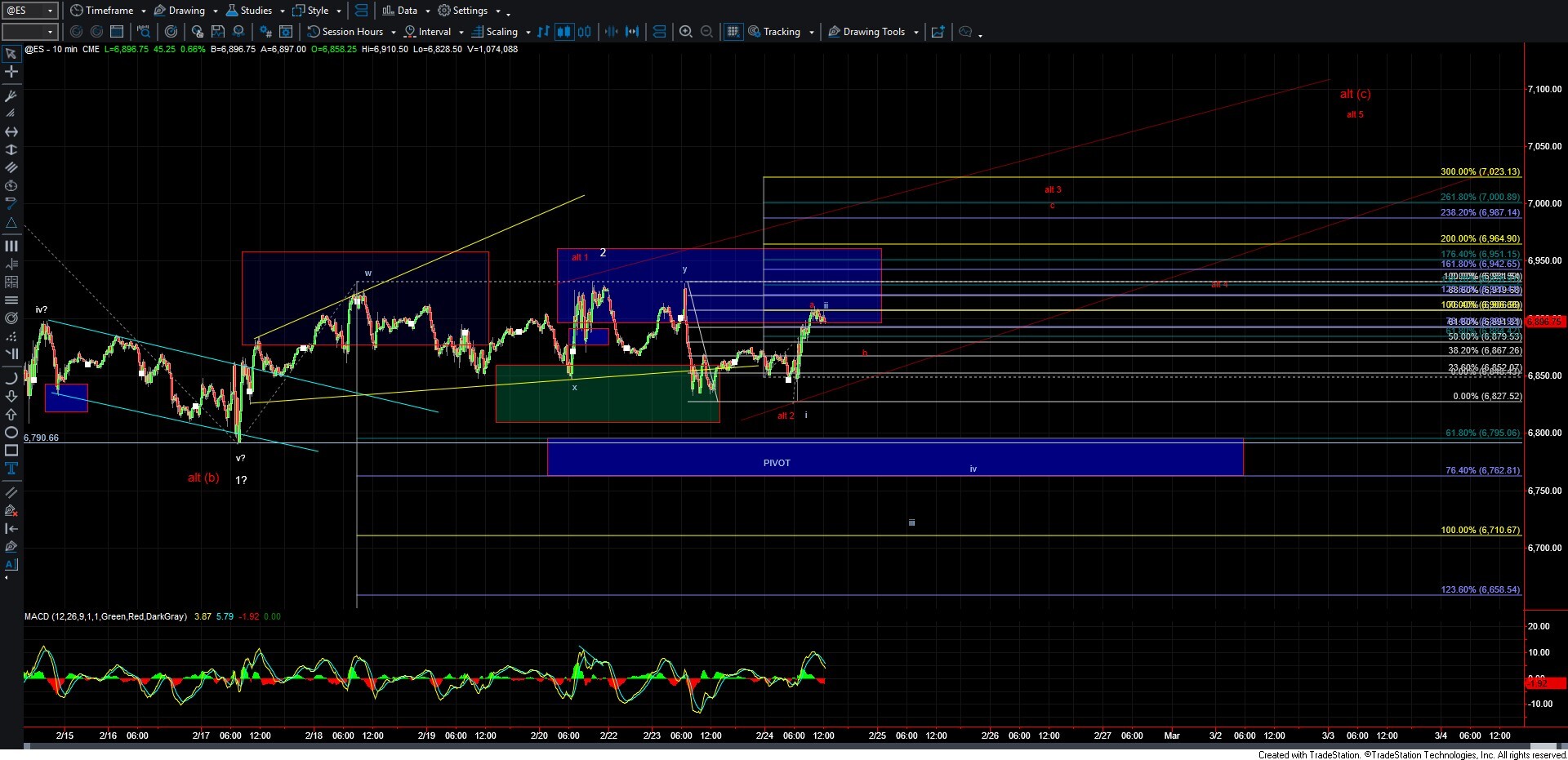Expand the Drawing Tools dropdown

point(915,33)
